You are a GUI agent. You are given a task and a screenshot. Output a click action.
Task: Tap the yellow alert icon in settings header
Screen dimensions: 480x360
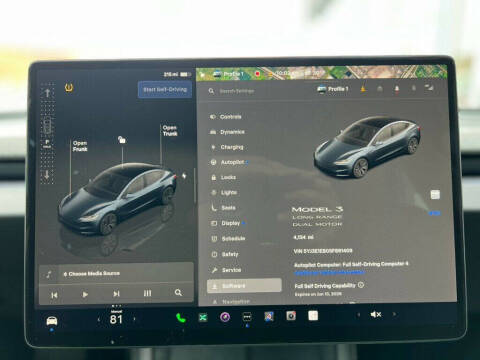363,89
